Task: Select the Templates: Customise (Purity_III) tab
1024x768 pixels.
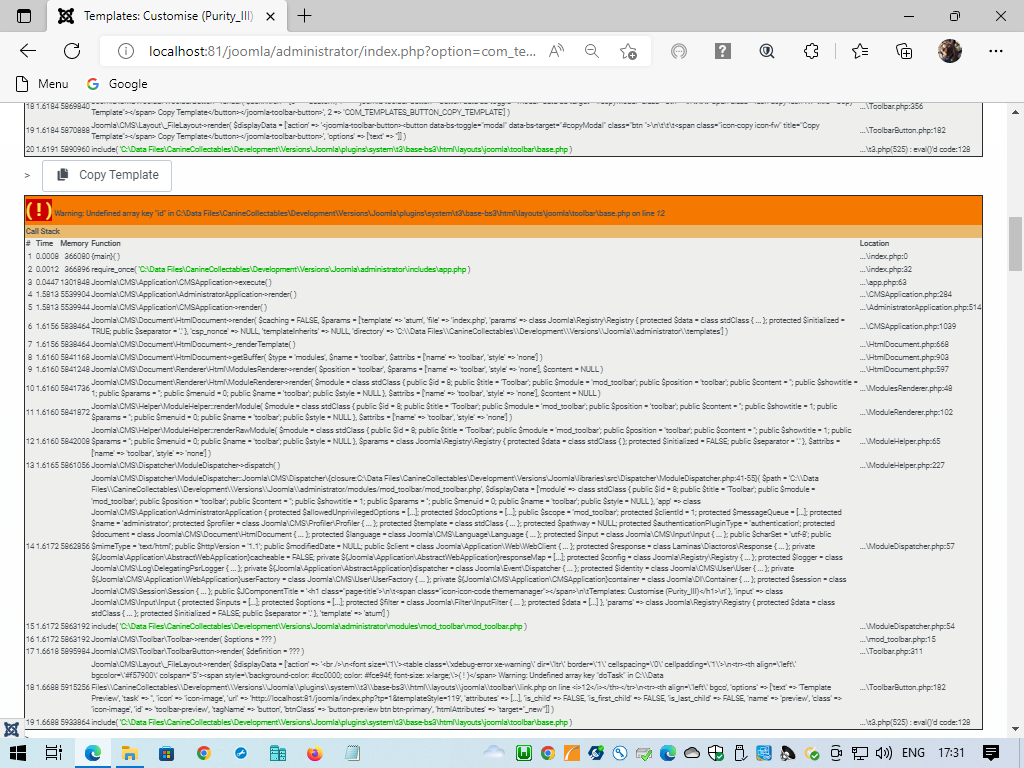Action: [x=168, y=16]
